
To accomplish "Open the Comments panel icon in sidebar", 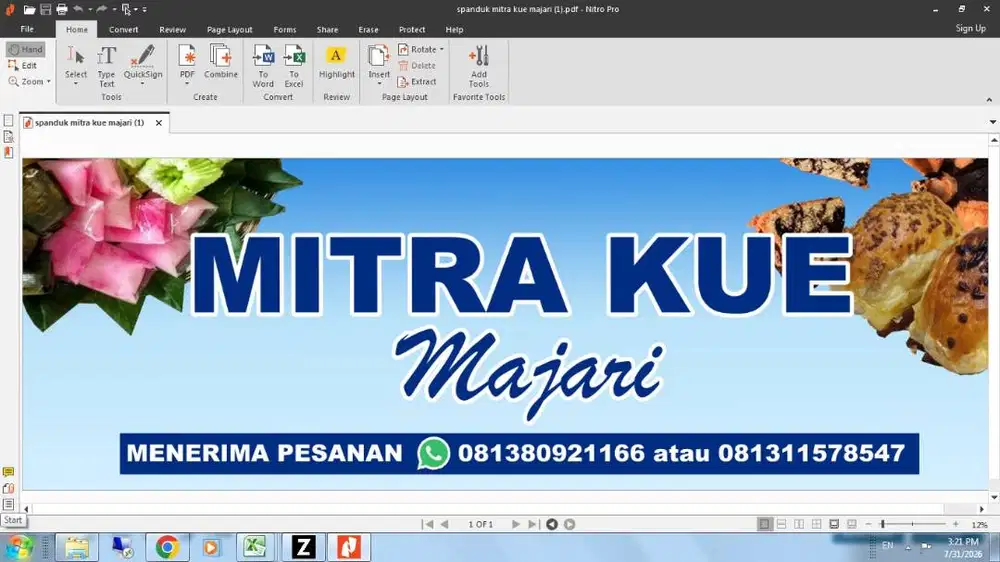I will click(8, 472).
